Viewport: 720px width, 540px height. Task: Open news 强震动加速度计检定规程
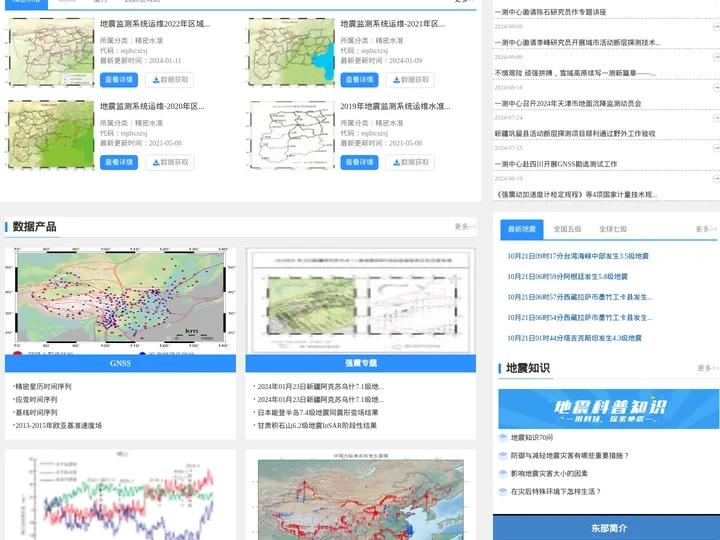click(576, 194)
